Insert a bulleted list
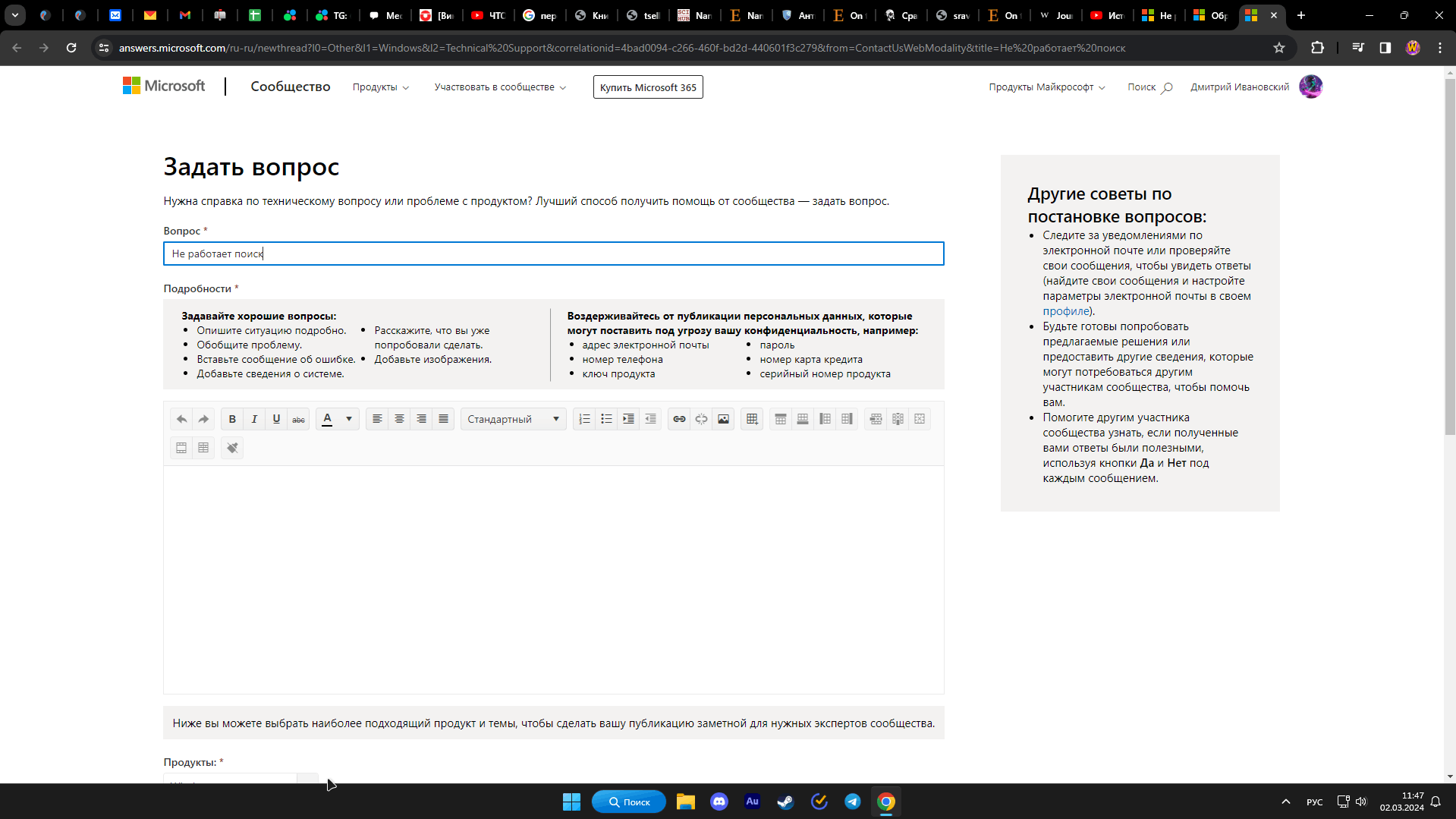 click(606, 419)
